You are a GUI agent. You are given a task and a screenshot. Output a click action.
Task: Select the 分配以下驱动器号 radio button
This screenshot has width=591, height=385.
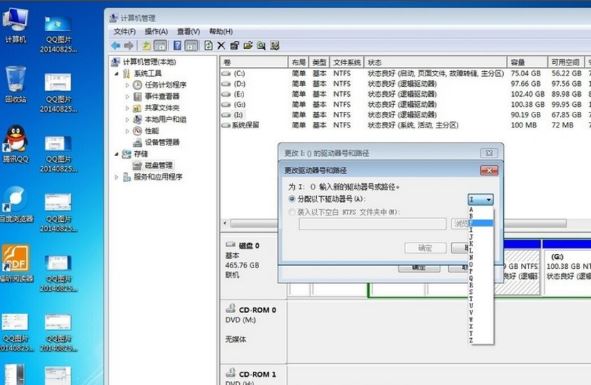click(292, 199)
